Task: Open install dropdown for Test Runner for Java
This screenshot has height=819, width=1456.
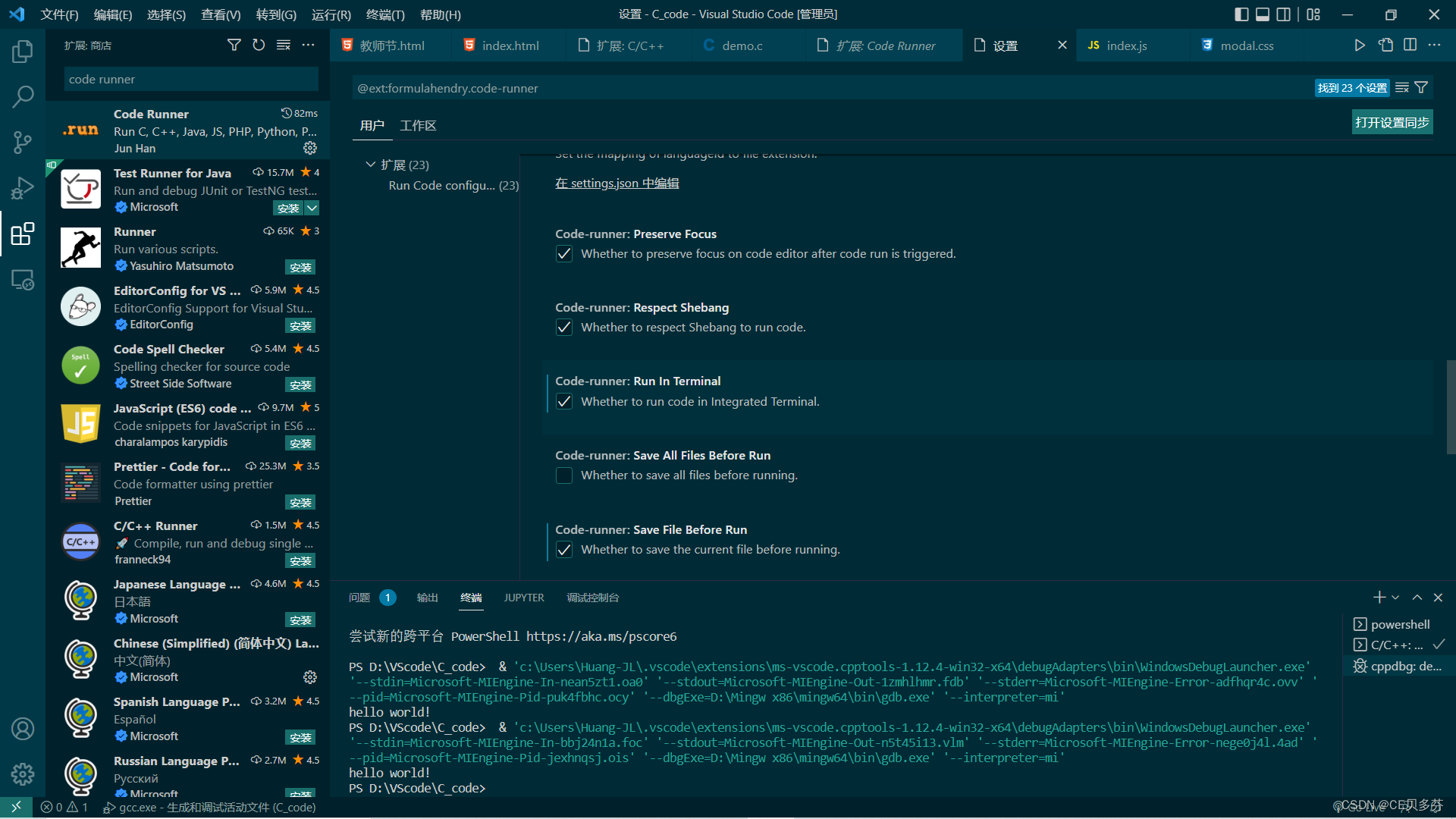Action: [312, 208]
